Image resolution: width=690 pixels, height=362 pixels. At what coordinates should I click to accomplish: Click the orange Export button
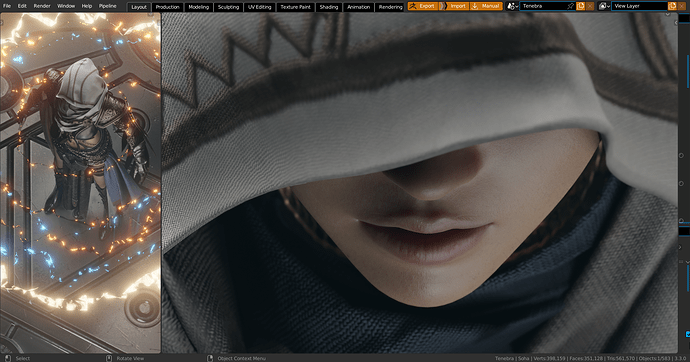(423, 6)
